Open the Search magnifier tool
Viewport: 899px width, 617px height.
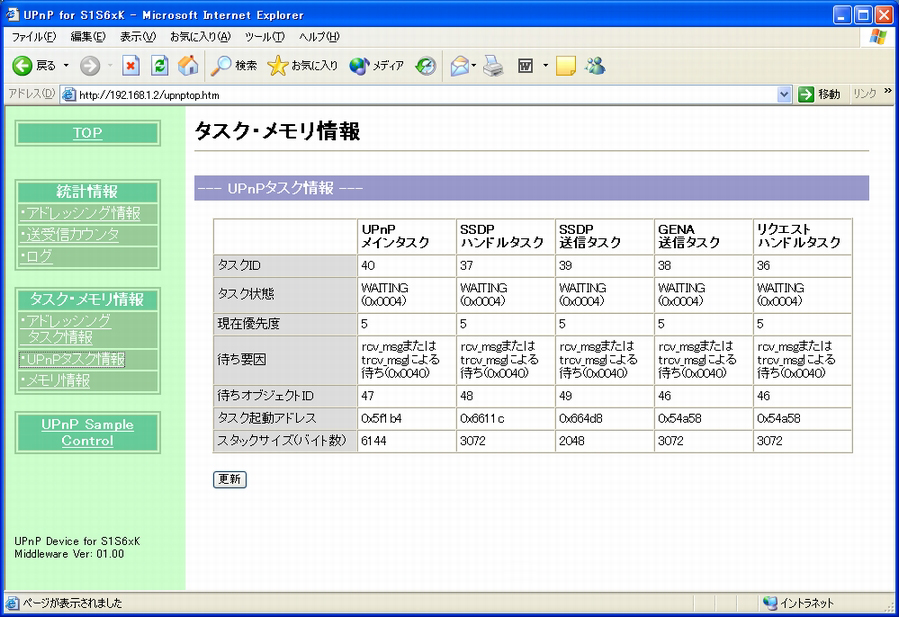click(x=221, y=66)
